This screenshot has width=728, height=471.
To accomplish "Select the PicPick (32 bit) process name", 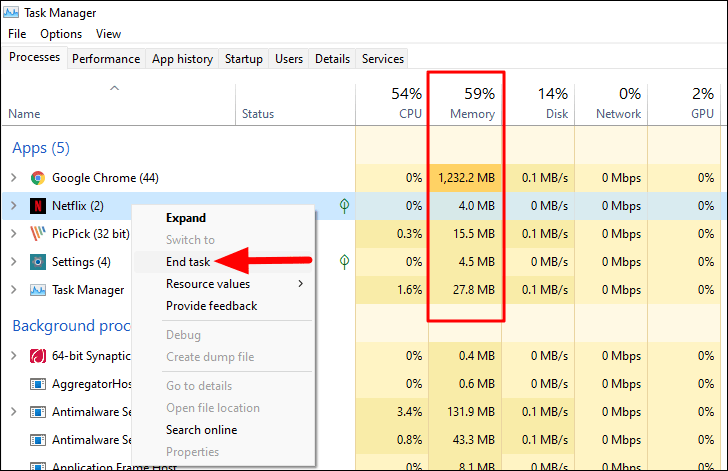I will 91,234.
